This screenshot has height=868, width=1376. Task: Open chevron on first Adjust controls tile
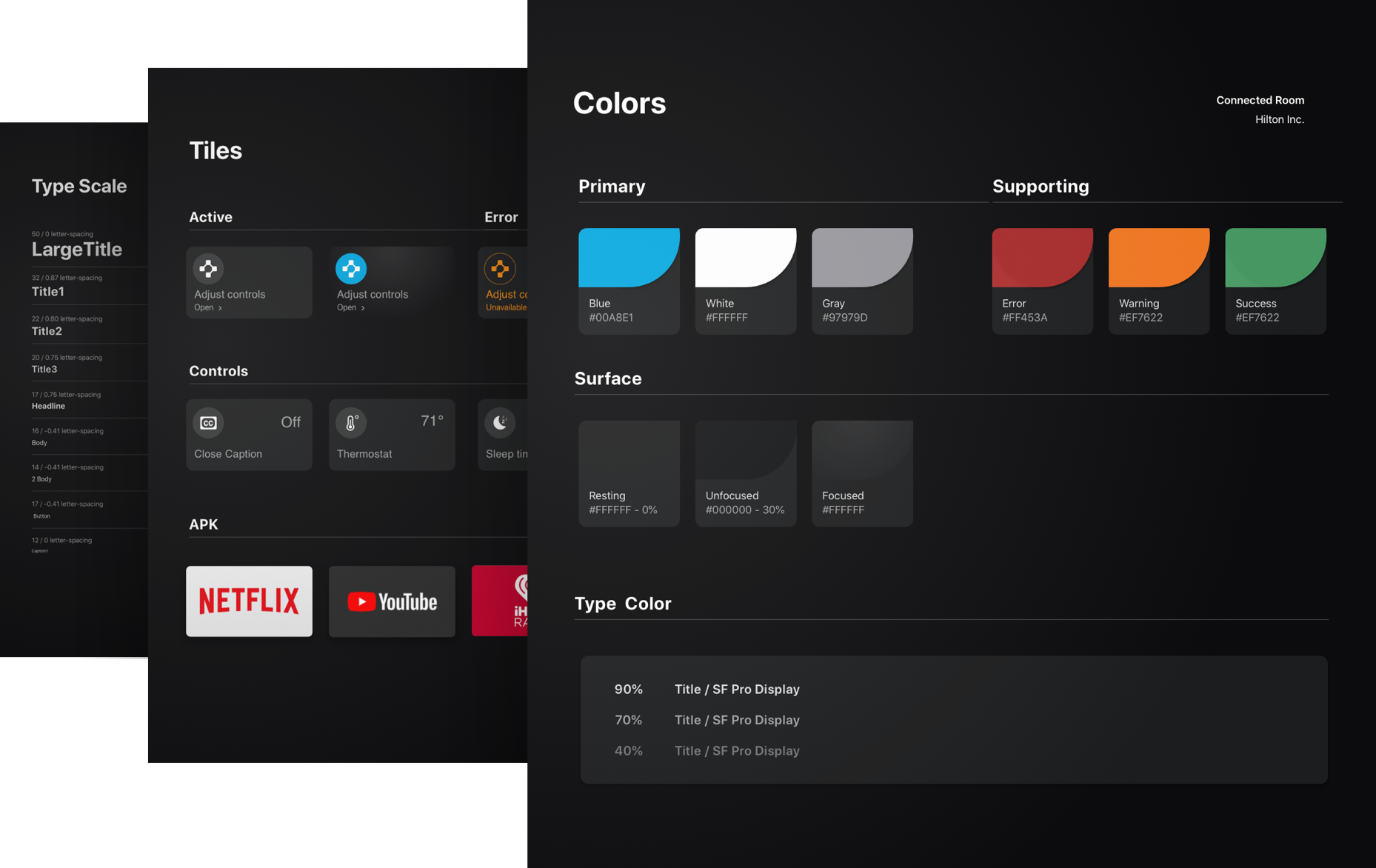coord(220,308)
